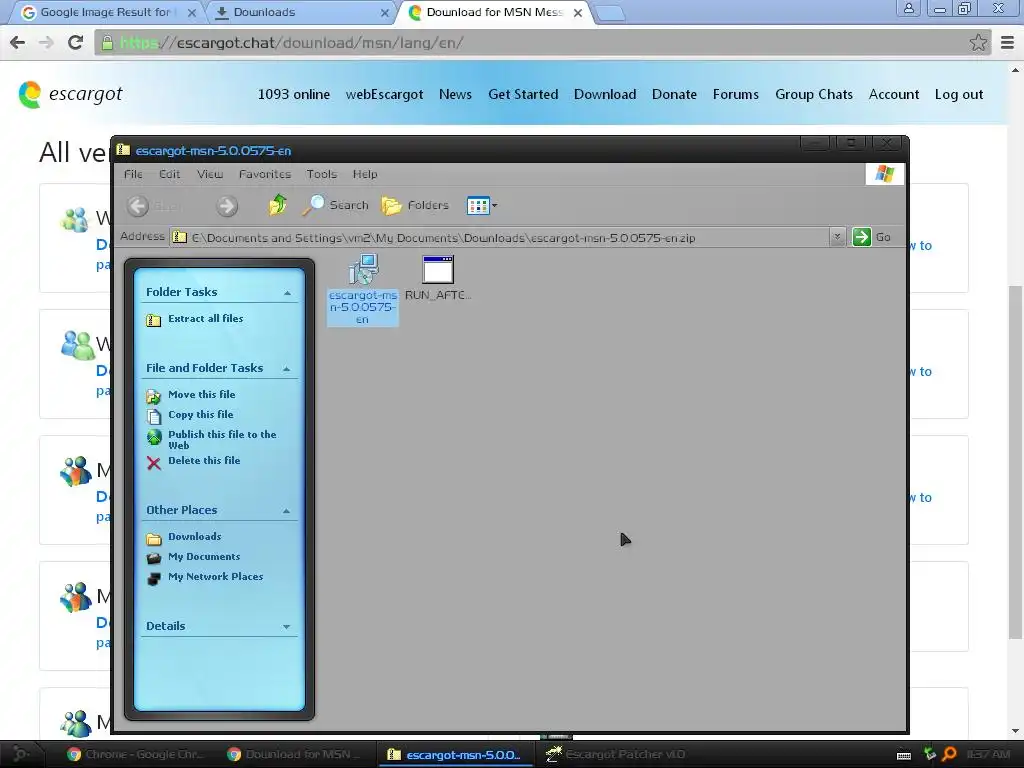Open My Documents under Other Places

pos(204,557)
